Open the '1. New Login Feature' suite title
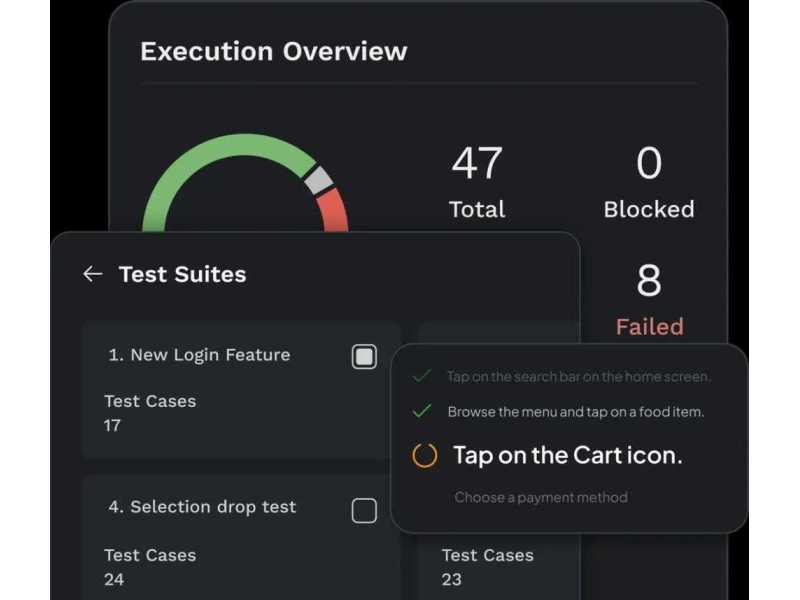This screenshot has width=800, height=600. (199, 355)
